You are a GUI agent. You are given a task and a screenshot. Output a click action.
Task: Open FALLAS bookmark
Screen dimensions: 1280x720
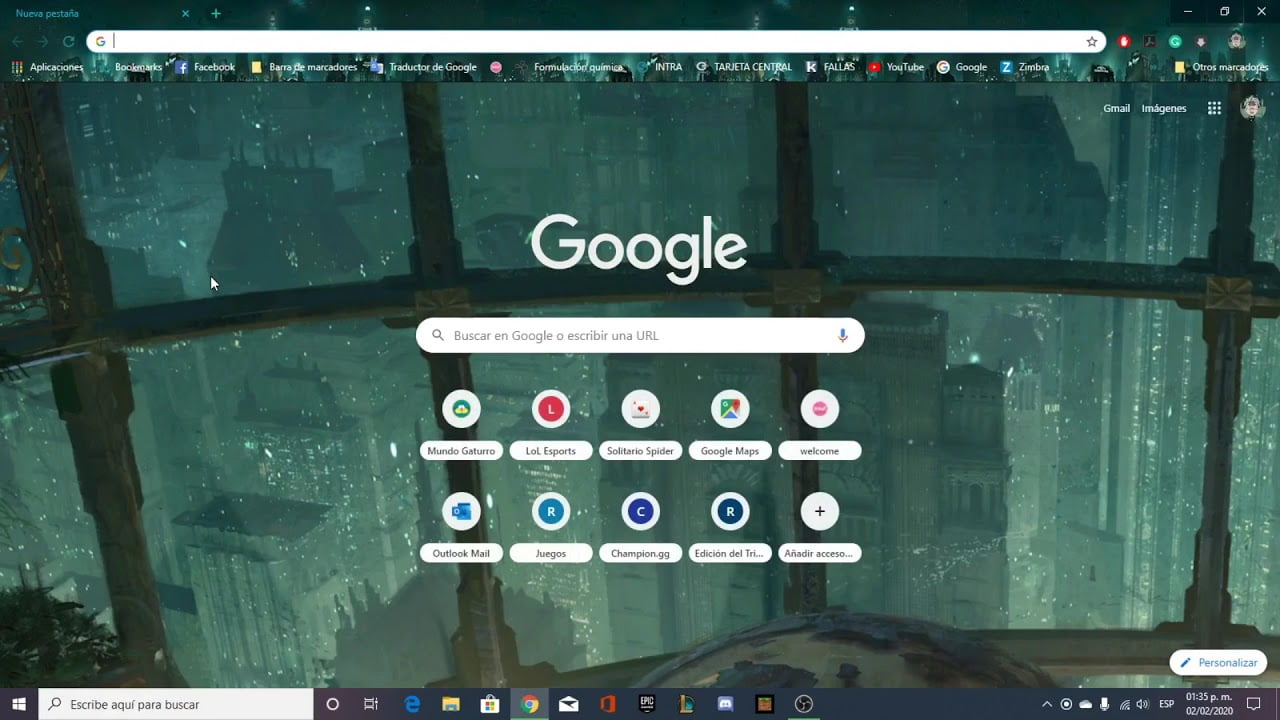coord(830,67)
